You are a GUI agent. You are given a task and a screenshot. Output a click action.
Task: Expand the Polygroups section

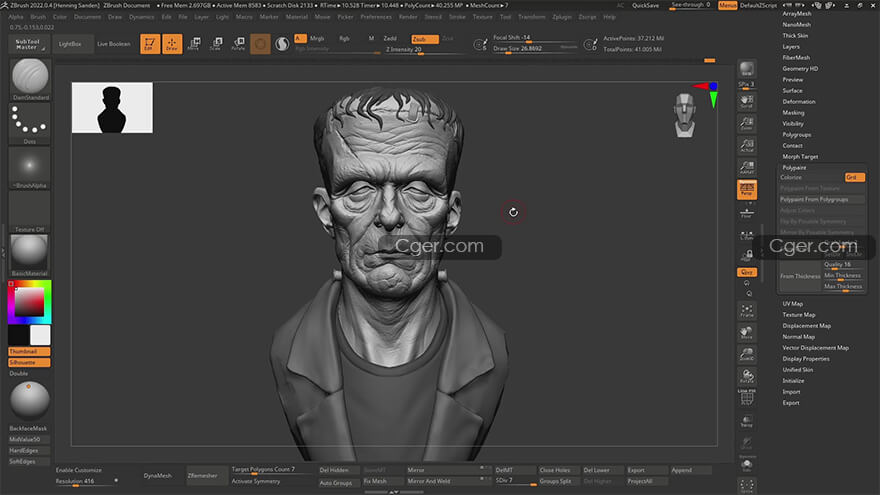click(796, 135)
